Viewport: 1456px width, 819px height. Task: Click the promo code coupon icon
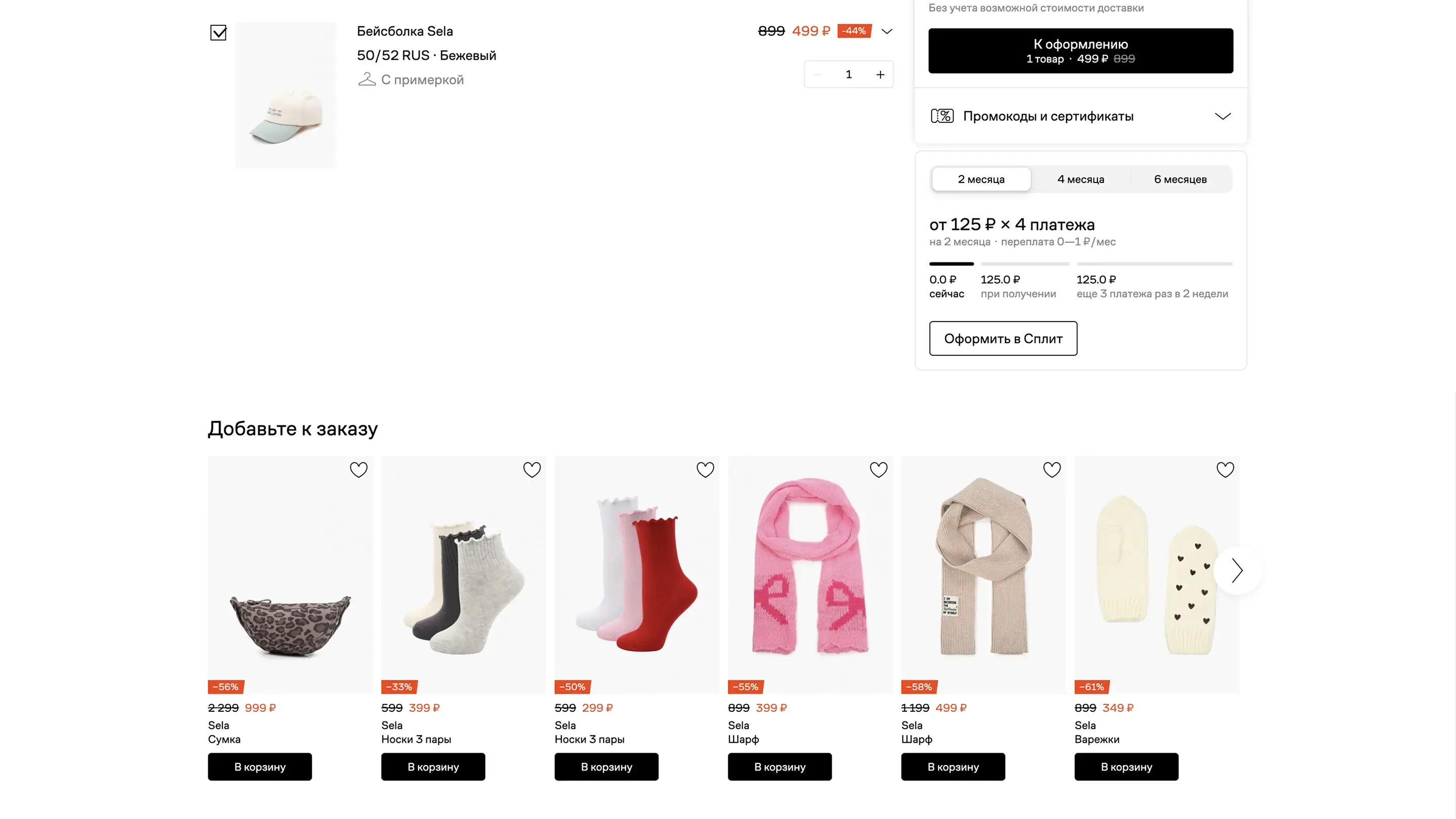tap(942, 116)
